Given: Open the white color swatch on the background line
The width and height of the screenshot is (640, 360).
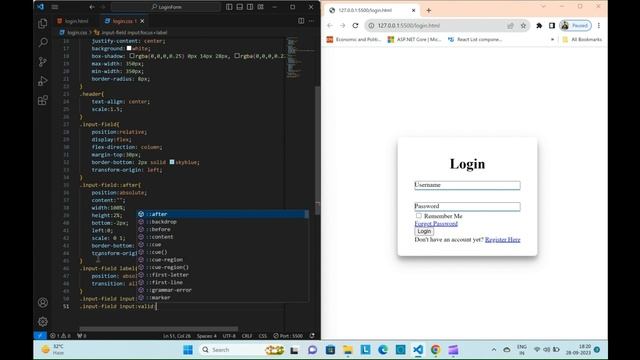Looking at the screenshot, I should [129, 48].
